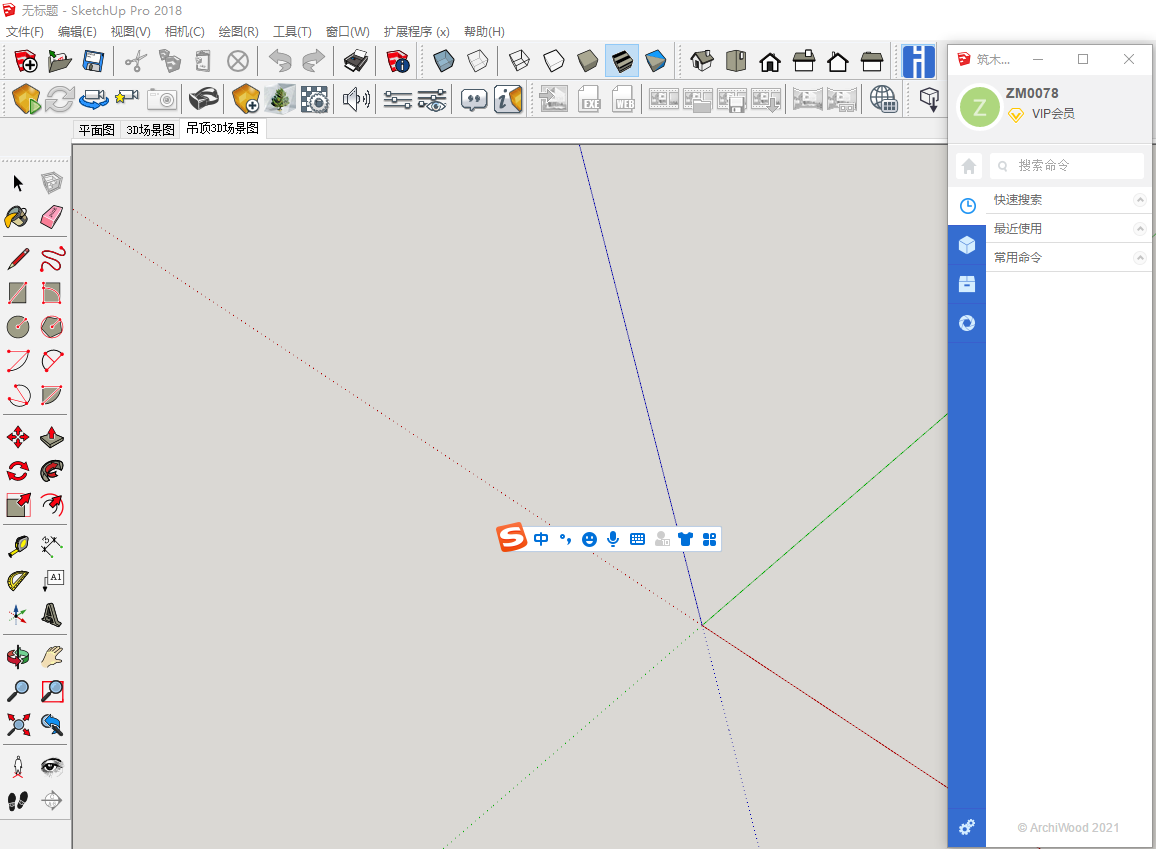The height and width of the screenshot is (849, 1156).
Task: Toggle X-ray face style
Action: click(x=443, y=61)
